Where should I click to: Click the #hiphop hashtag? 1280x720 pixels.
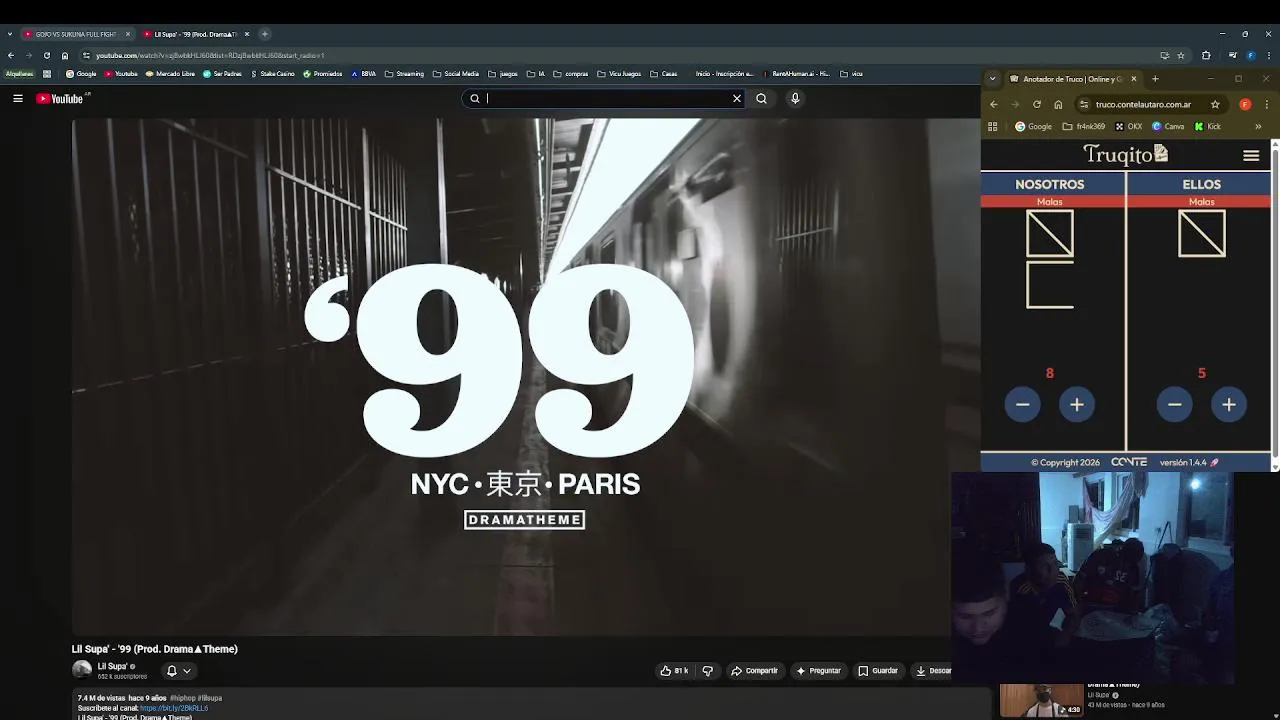pyautogui.click(x=182, y=698)
